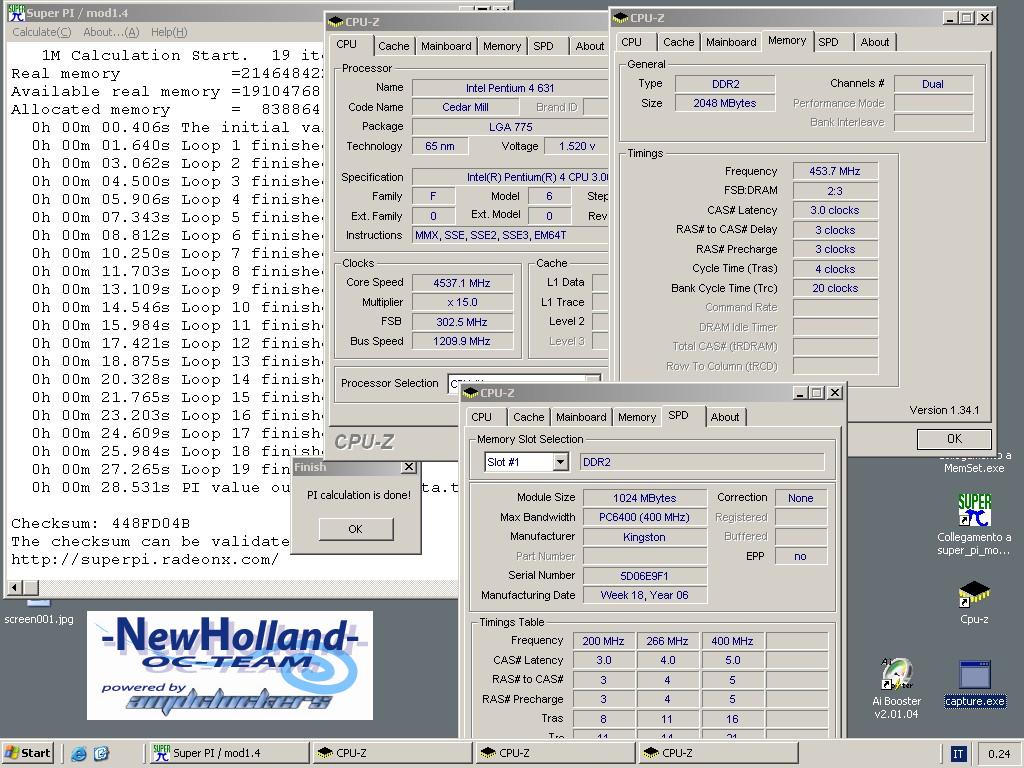
Task: Click the Serial Number value '5D06E9F1'
Action: (x=645, y=576)
